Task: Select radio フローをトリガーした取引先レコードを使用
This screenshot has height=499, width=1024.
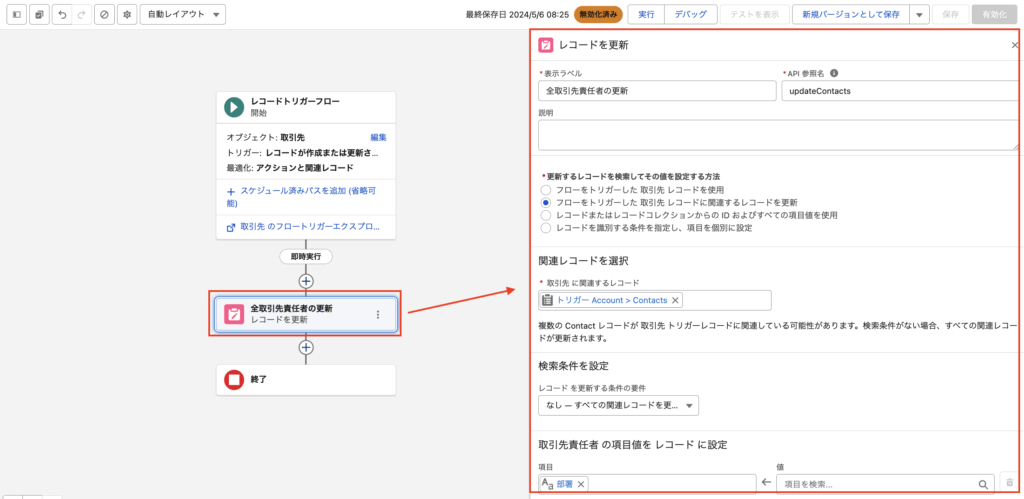Action: [x=545, y=189]
